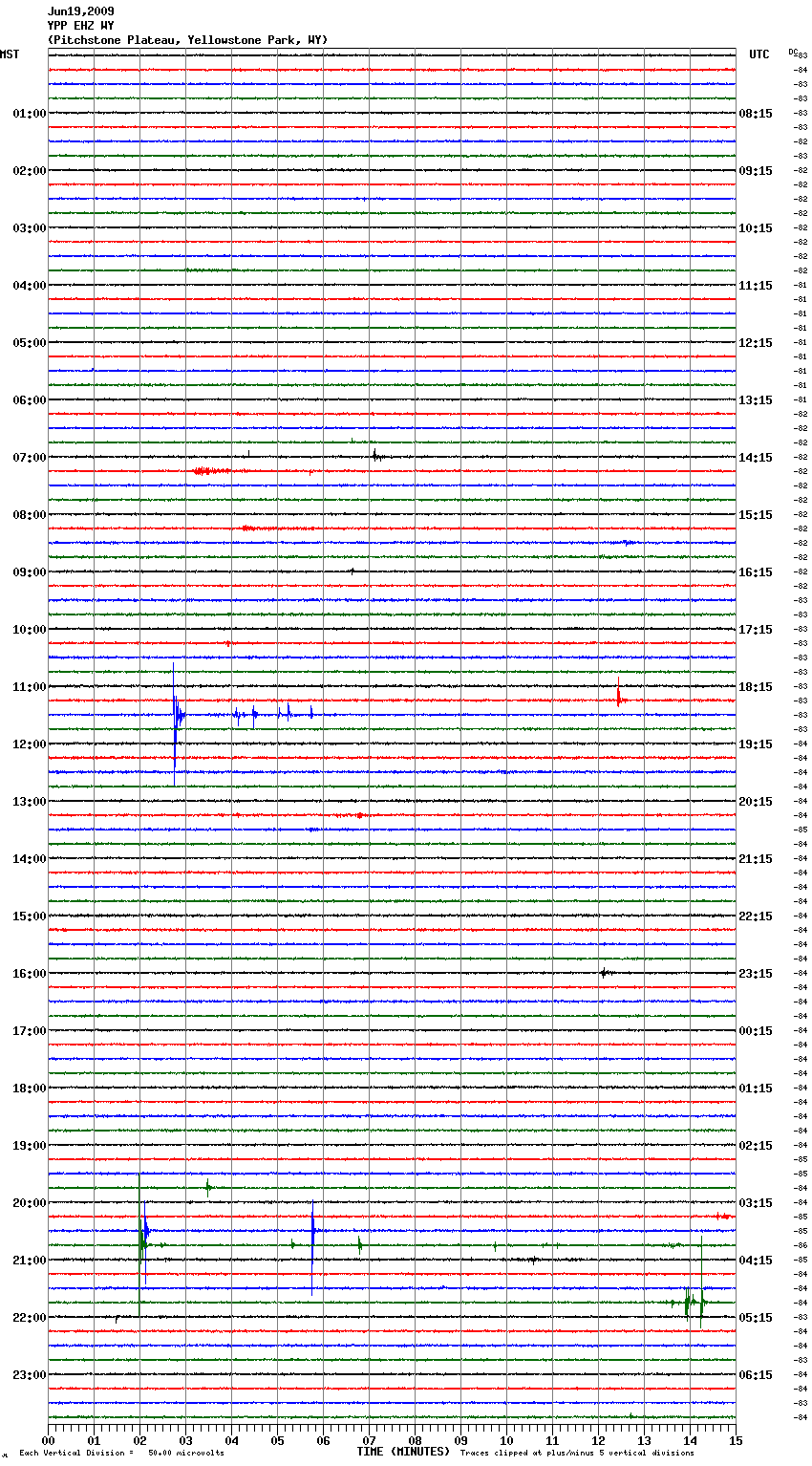The image size is (812, 1466).
Task: Select the 01:00 MST time label
Action: (30, 114)
